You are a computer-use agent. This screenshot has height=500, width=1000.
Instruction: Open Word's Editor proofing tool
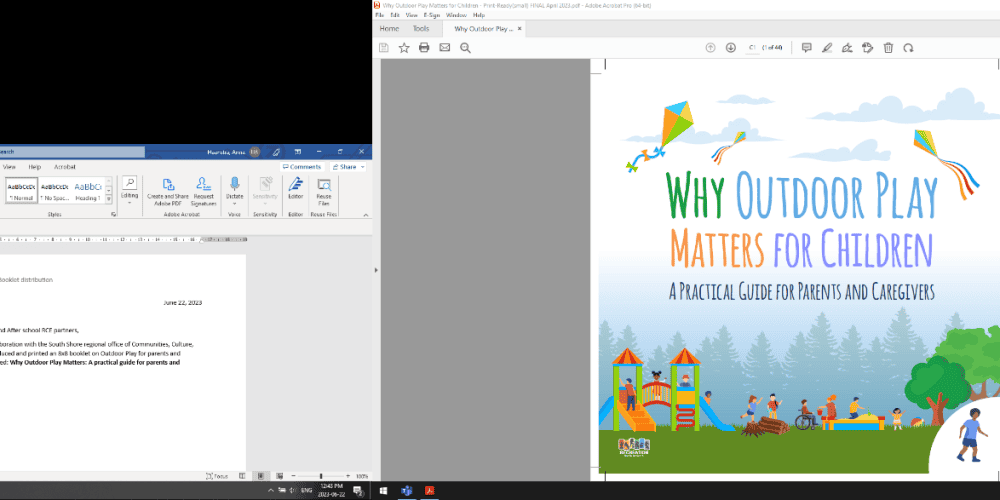coord(295,188)
